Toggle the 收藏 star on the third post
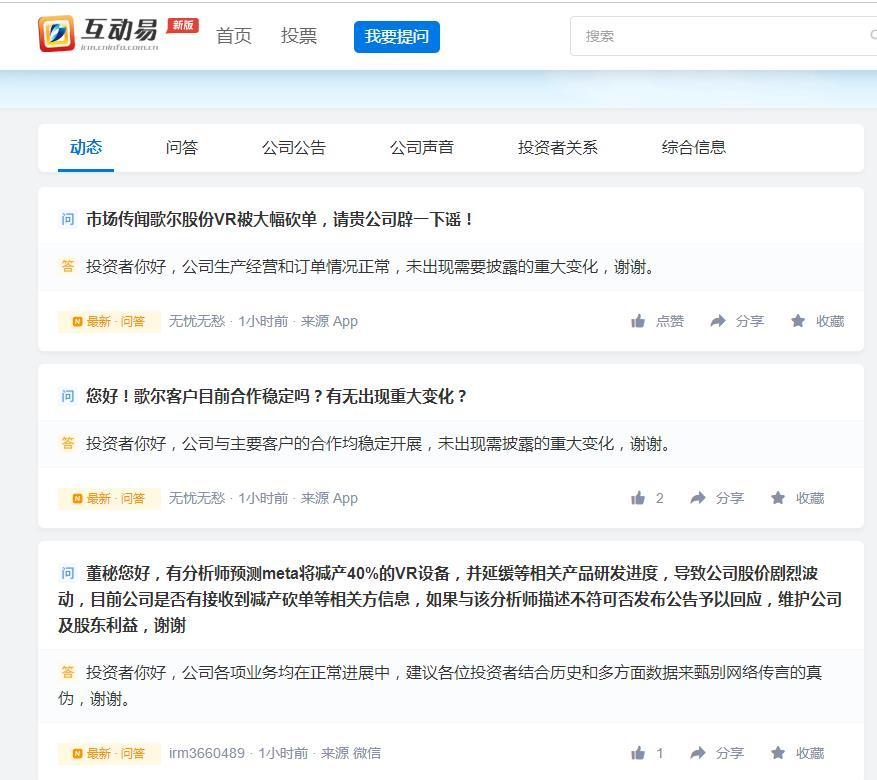Screen dimensions: 877x780 [797, 753]
